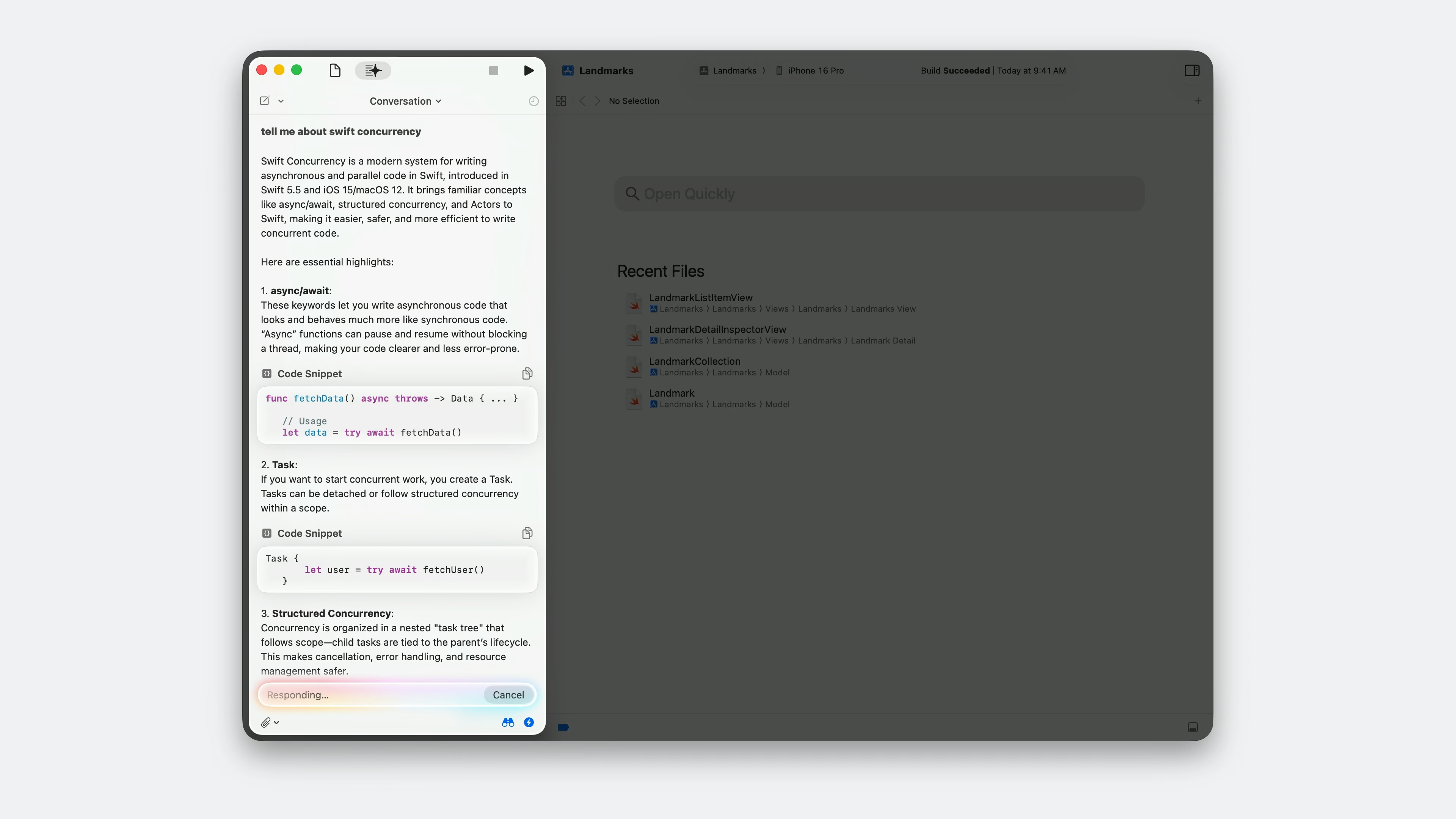The image size is (1456, 819).
Task: Click the binoculars project context icon
Action: (x=508, y=722)
